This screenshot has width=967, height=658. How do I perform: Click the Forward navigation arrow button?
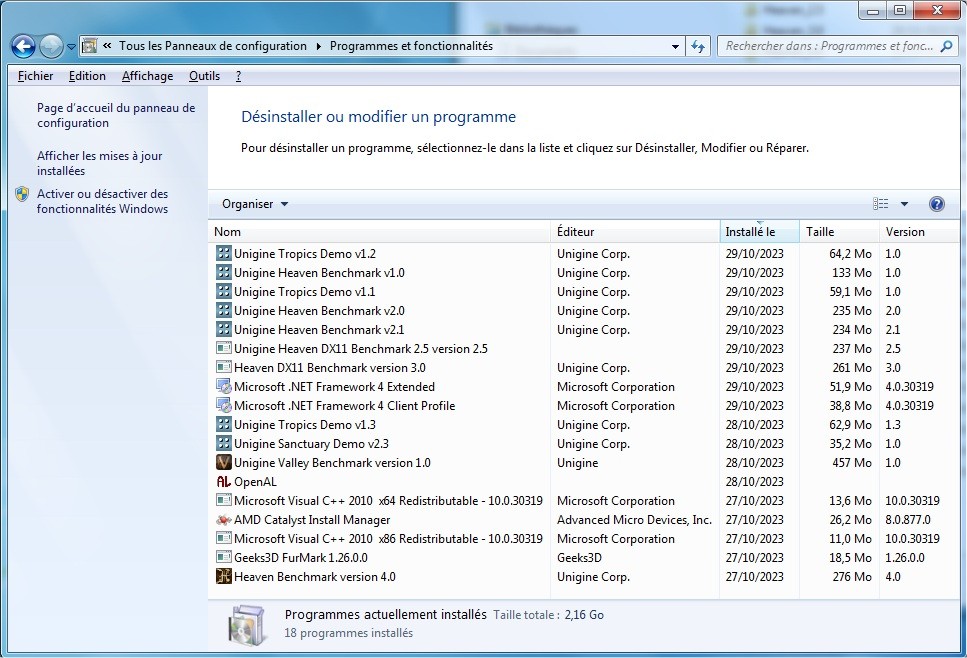51,46
